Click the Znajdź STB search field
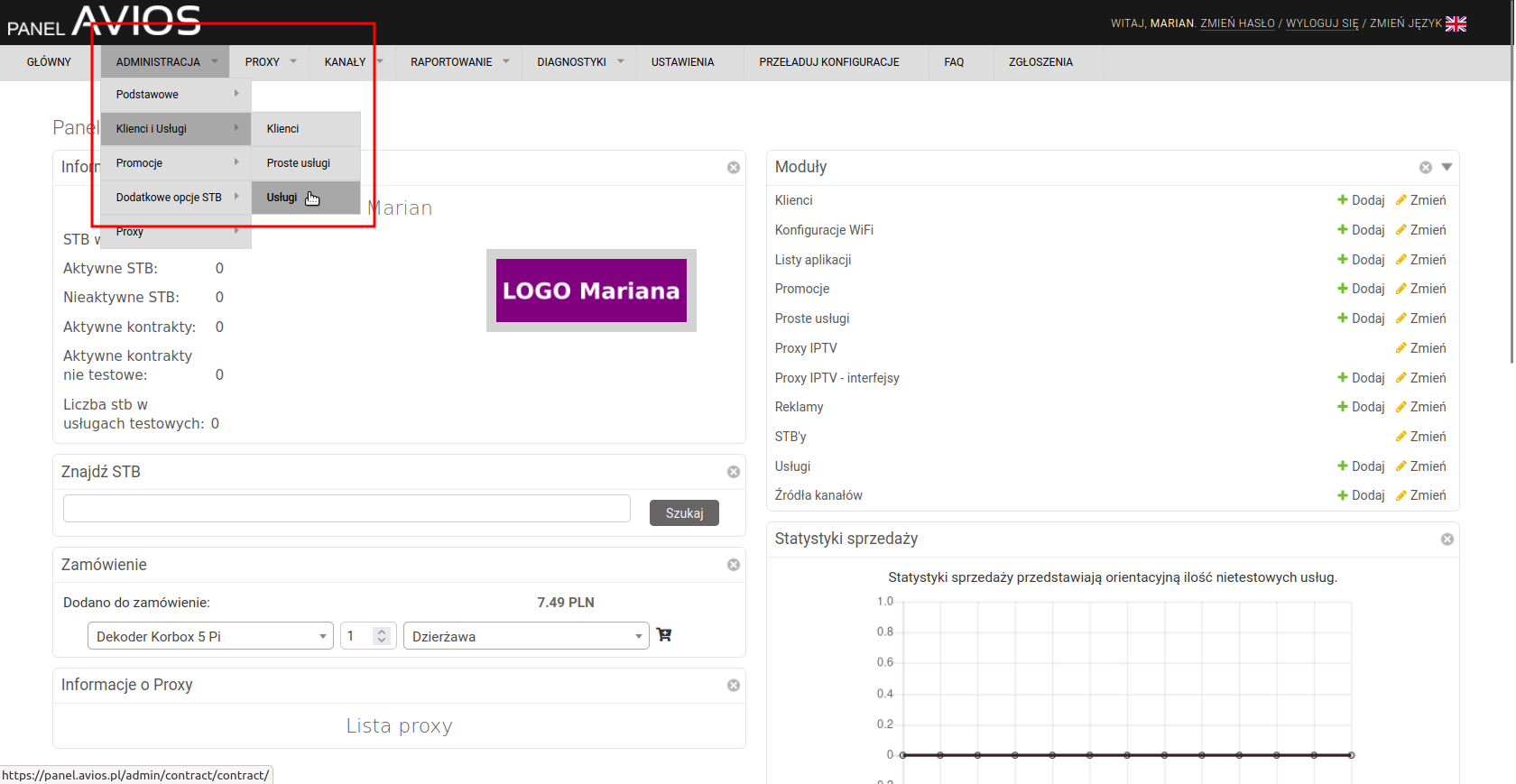 tap(347, 509)
